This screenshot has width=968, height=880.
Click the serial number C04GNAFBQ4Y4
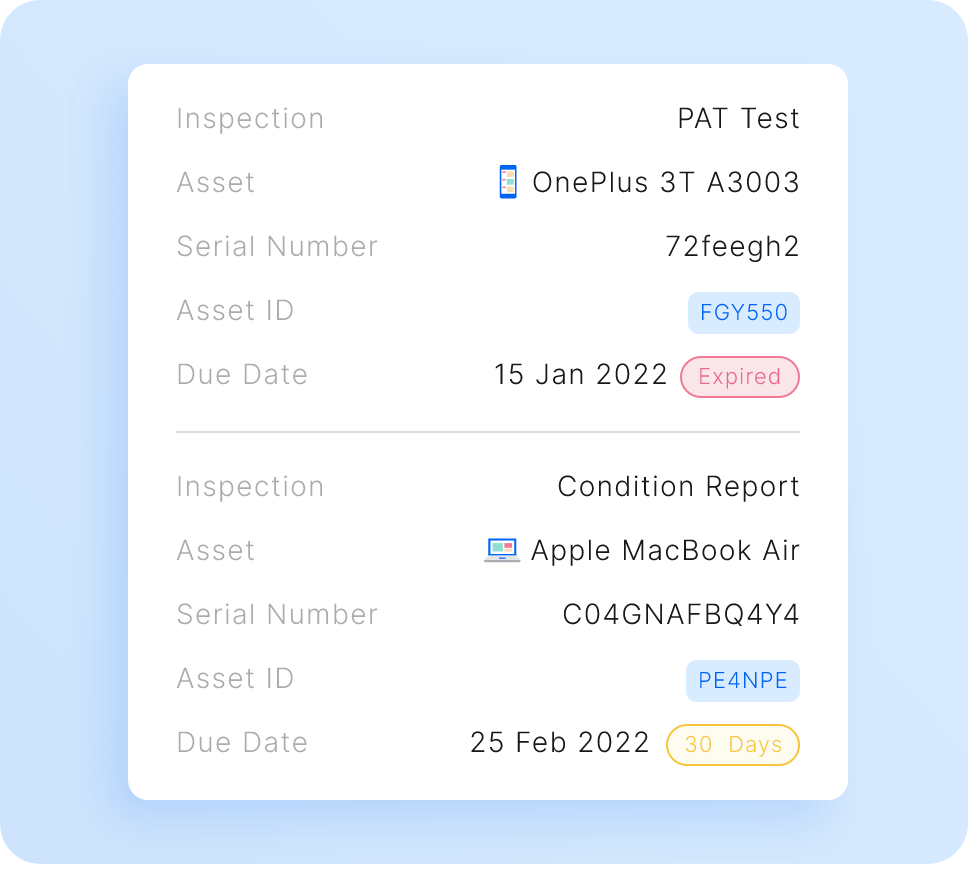pos(681,615)
